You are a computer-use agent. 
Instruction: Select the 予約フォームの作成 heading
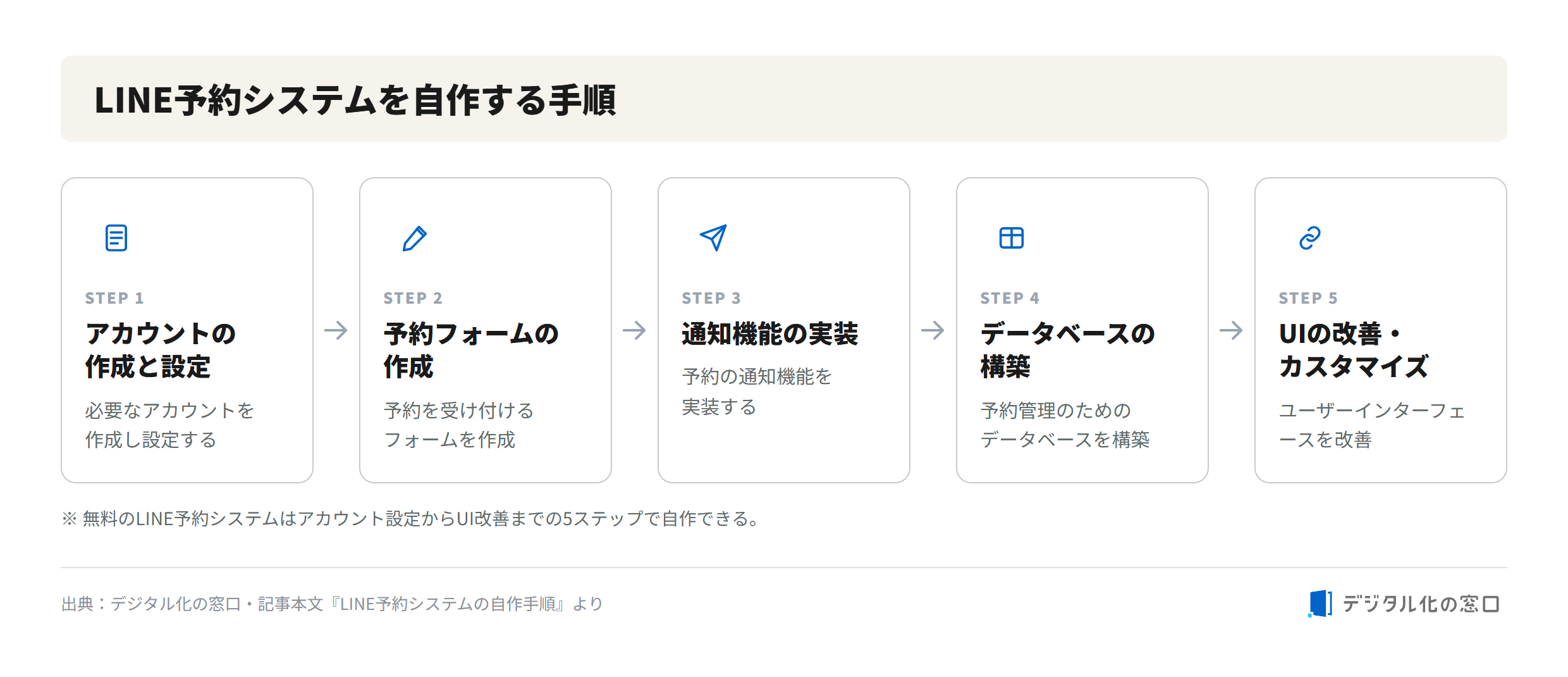click(x=471, y=350)
